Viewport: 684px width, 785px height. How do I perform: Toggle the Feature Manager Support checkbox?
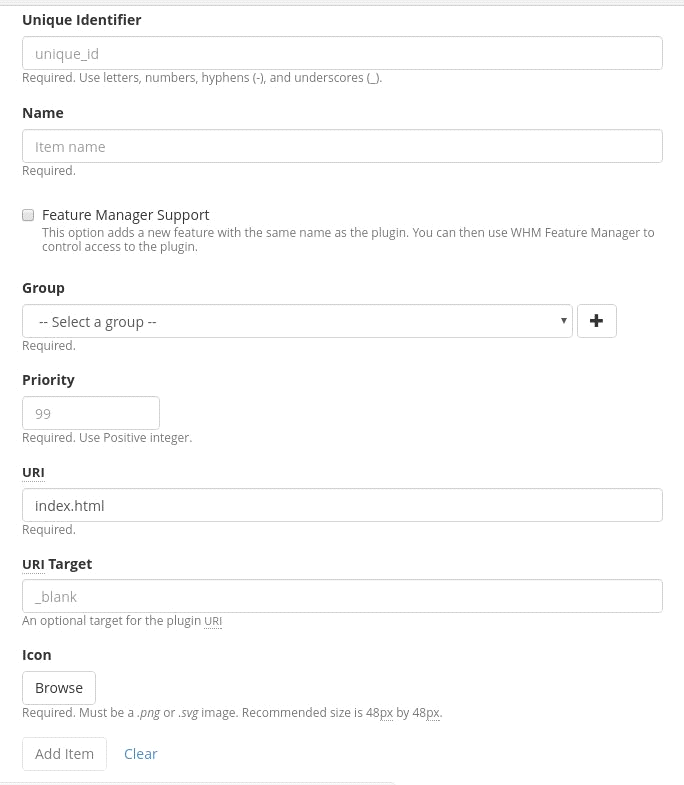[x=28, y=215]
